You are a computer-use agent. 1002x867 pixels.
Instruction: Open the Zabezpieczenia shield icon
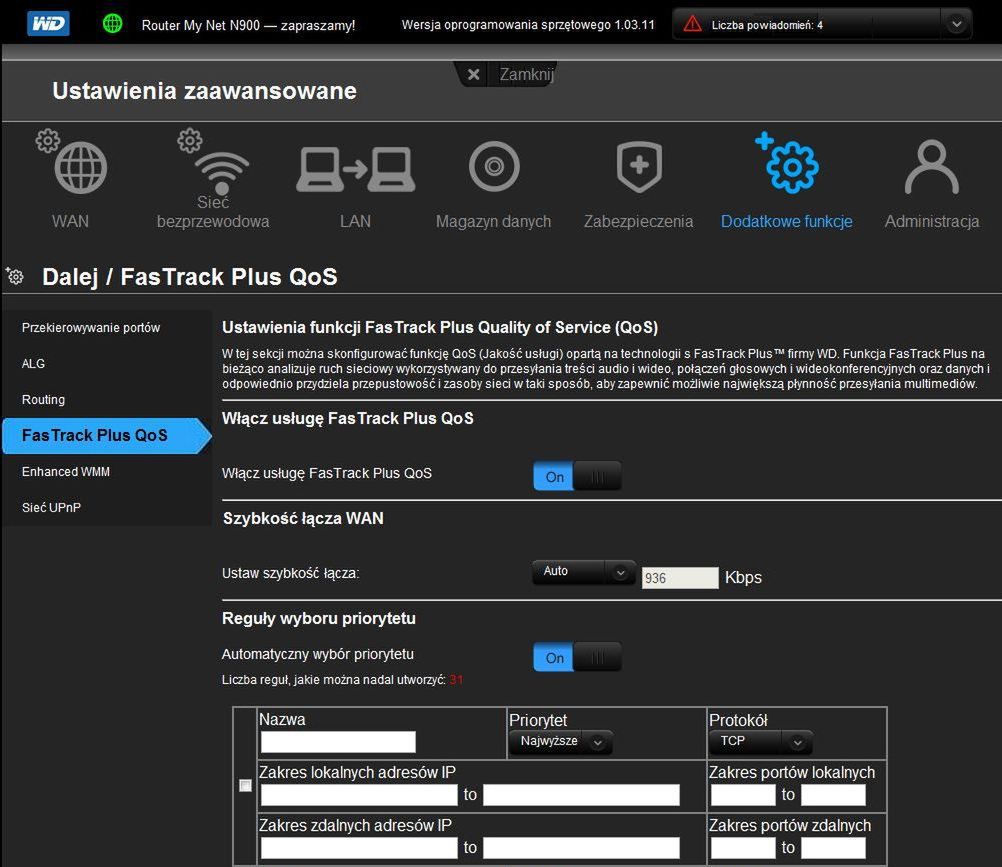639,167
